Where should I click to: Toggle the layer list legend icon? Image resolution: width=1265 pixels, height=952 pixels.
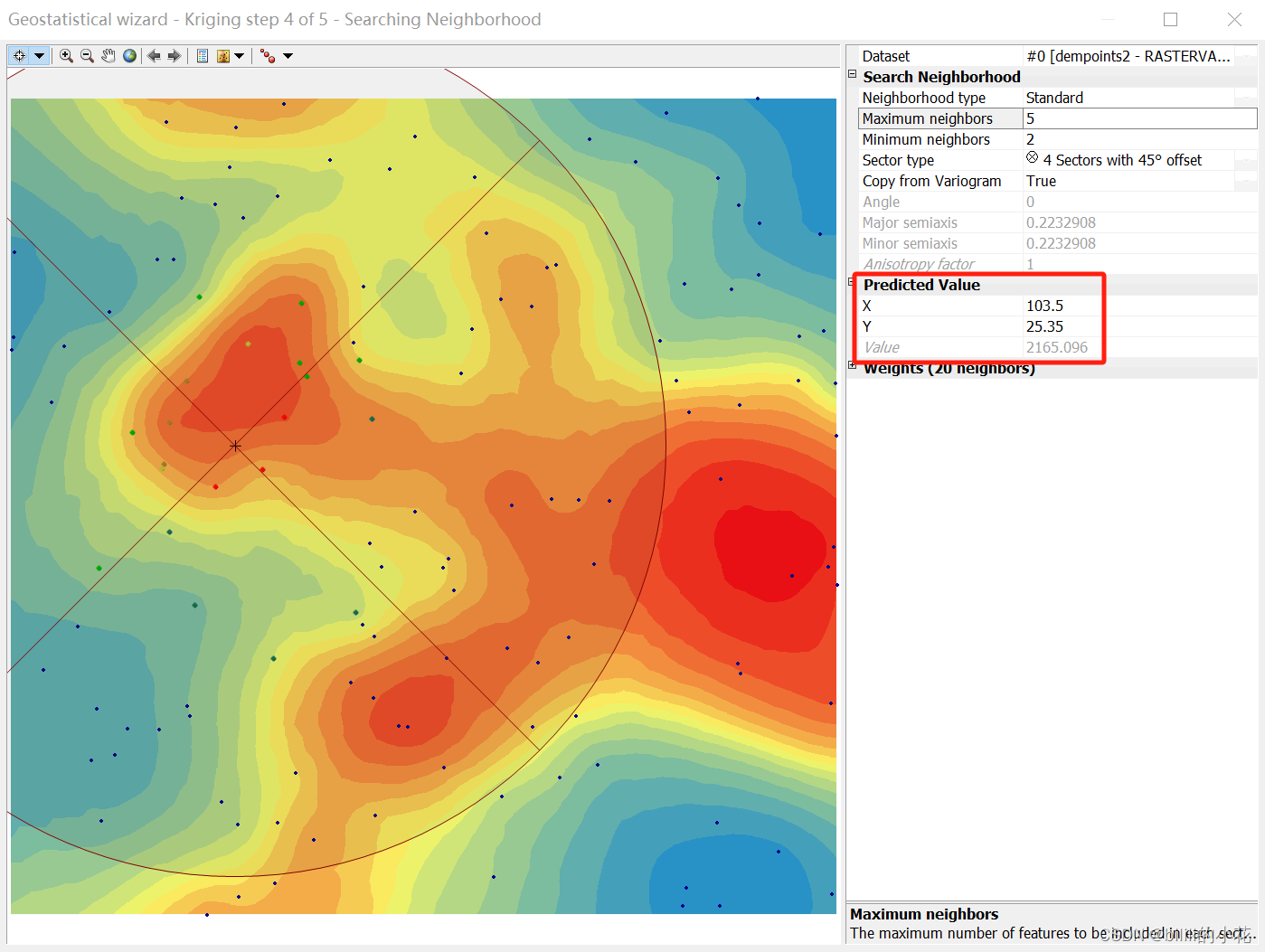[203, 56]
